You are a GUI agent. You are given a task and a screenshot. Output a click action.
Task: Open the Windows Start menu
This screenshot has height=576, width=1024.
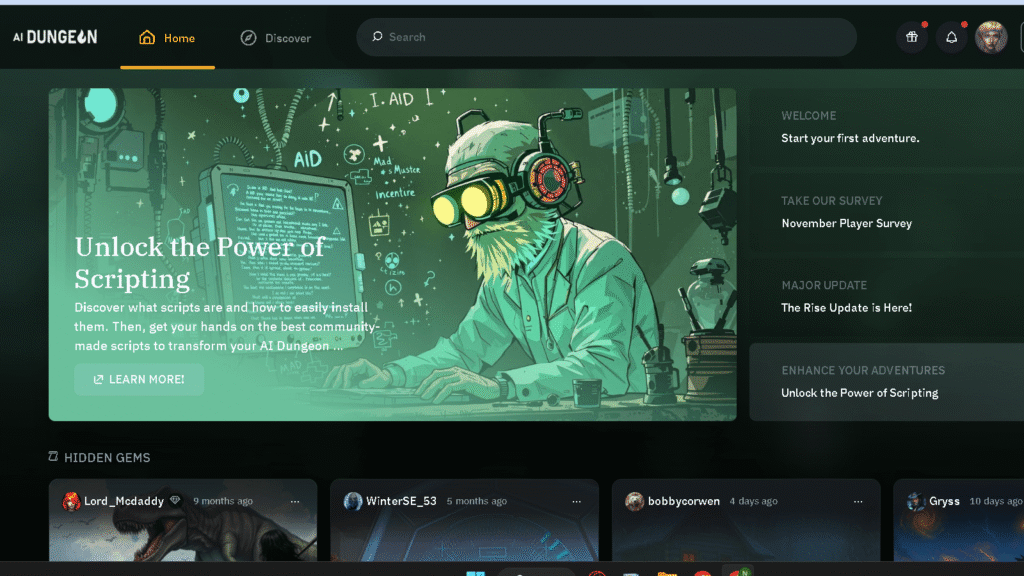click(x=475, y=572)
